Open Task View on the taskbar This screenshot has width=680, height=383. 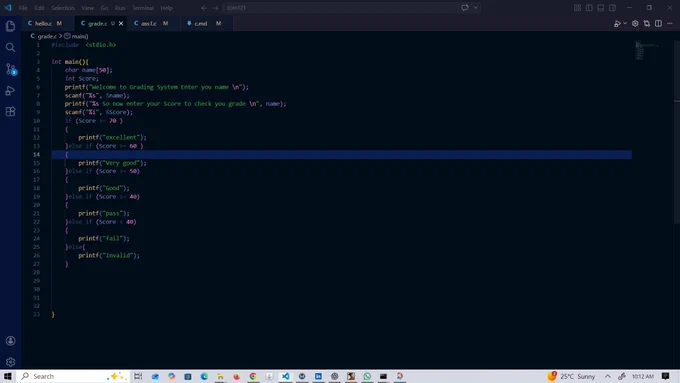[138, 376]
